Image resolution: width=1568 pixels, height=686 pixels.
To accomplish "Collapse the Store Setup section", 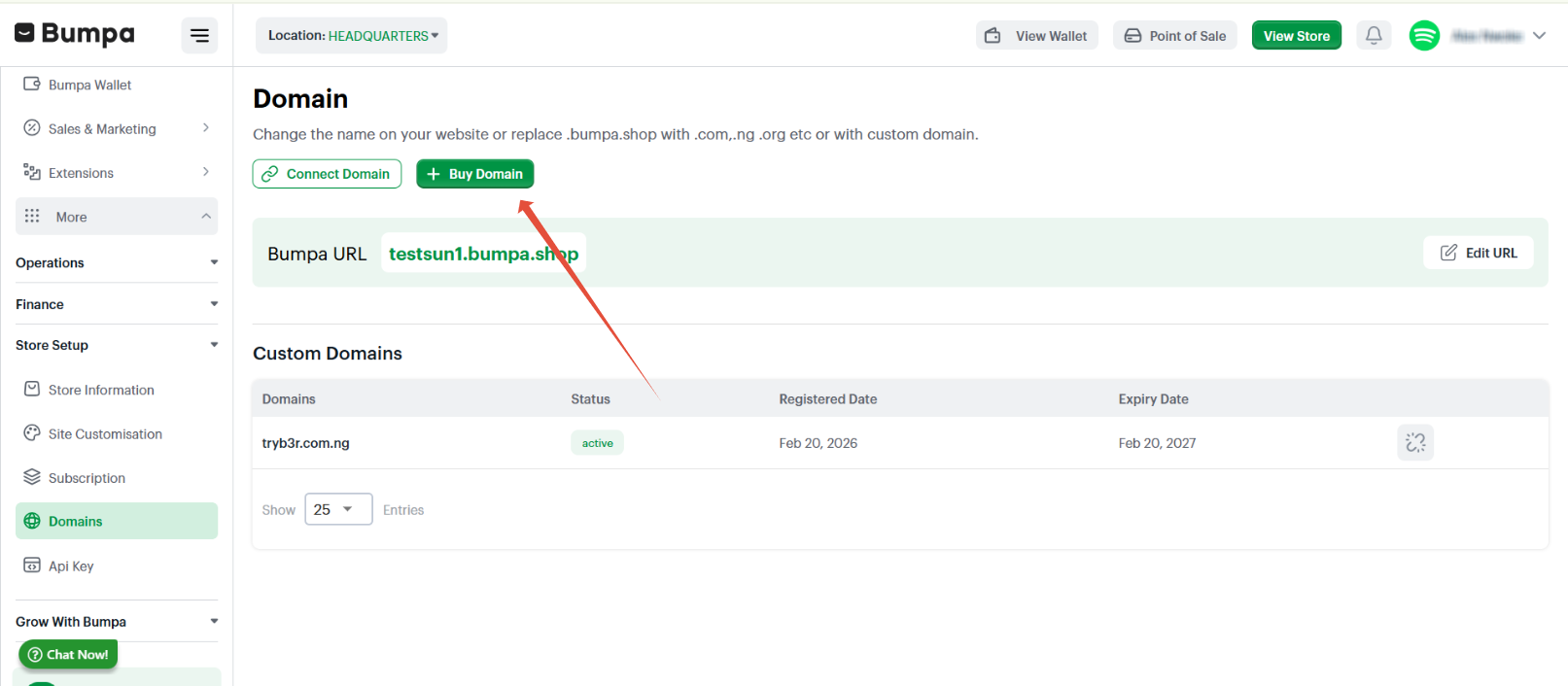I will click(x=117, y=345).
